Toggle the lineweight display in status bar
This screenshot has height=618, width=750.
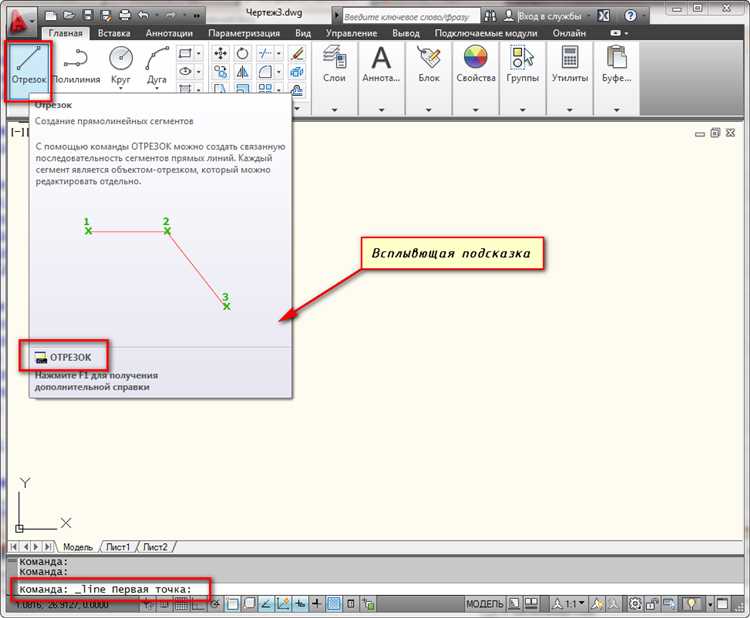click(316, 604)
